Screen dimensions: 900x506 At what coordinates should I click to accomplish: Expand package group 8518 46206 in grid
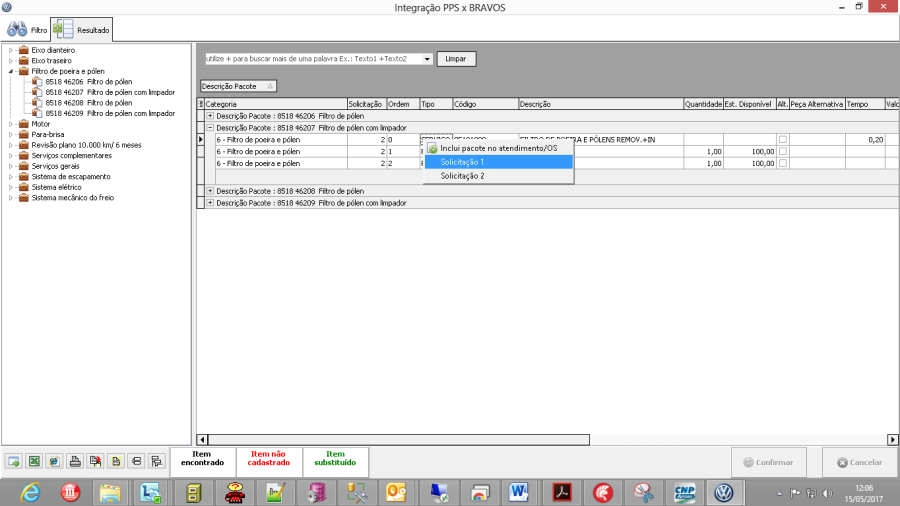click(210, 116)
